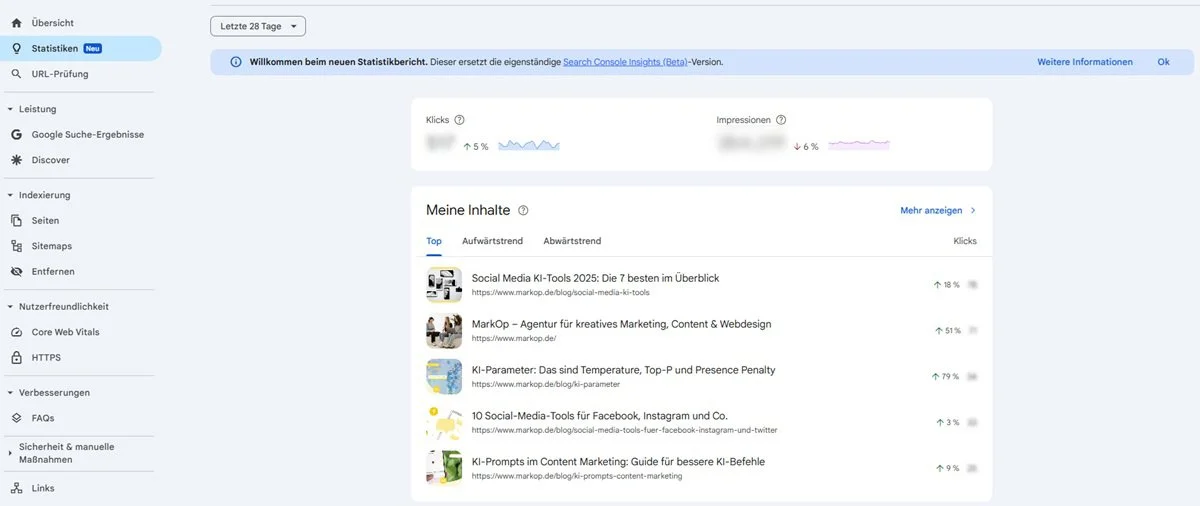Screen dimensions: 1200x506
Task: Click the markop.de/blog/ki-parameter URL text
Action: [546, 384]
